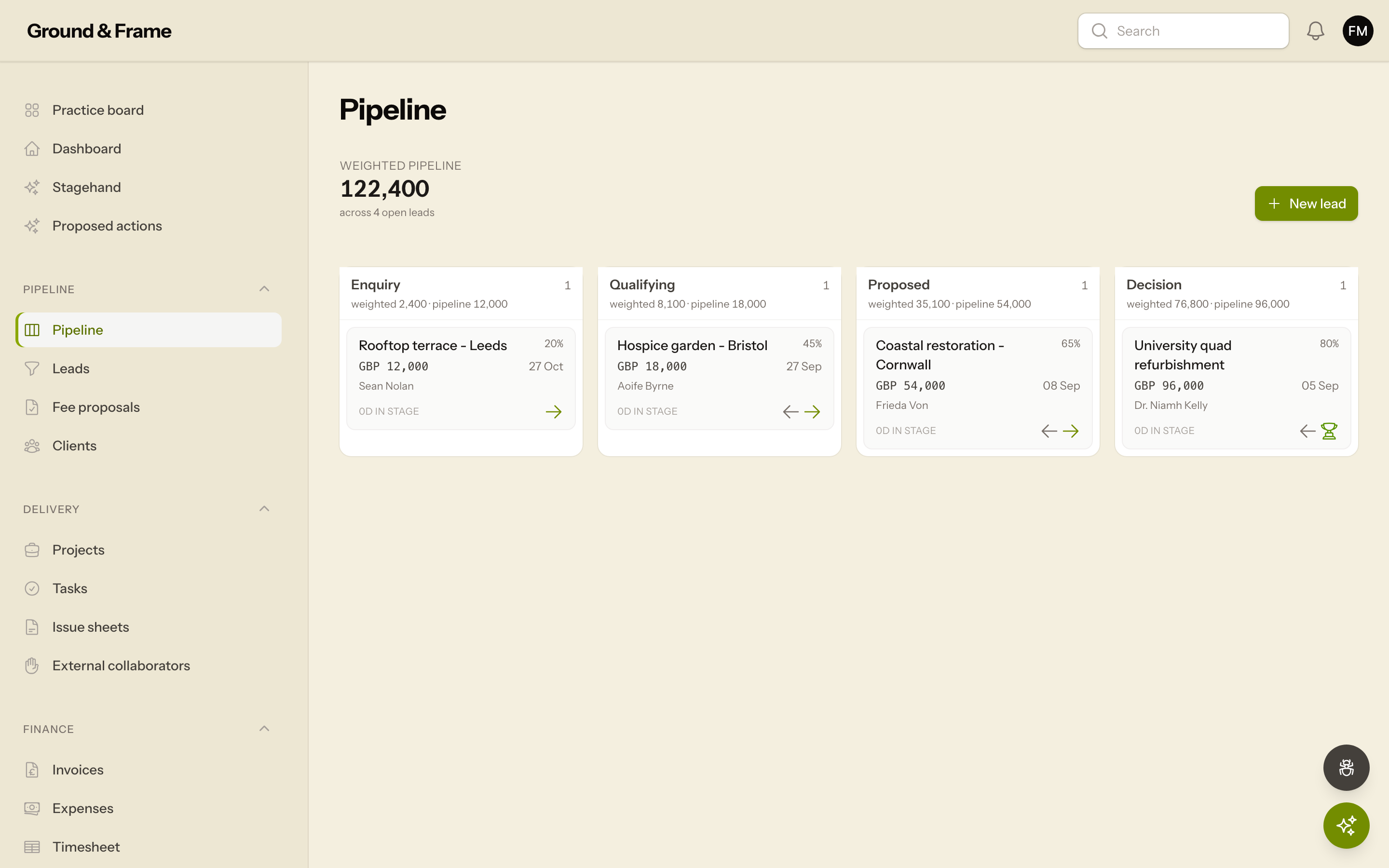This screenshot has width=1389, height=868.
Task: Open the notifications bell
Action: point(1315,31)
